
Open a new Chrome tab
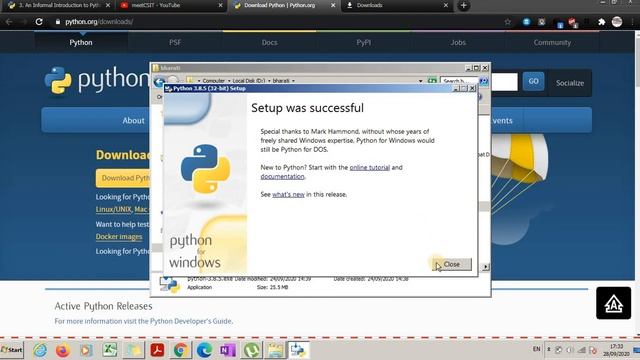coord(463,5)
